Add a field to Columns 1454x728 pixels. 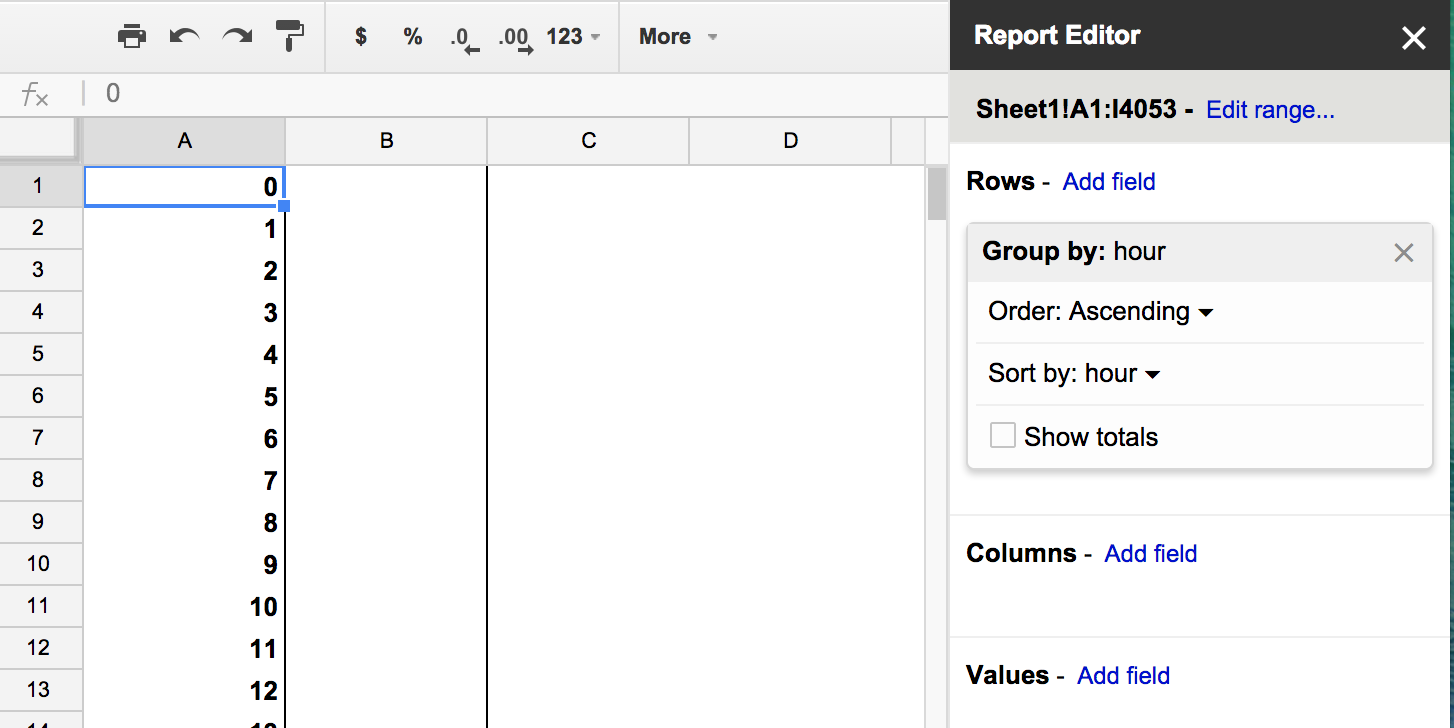click(x=1151, y=554)
